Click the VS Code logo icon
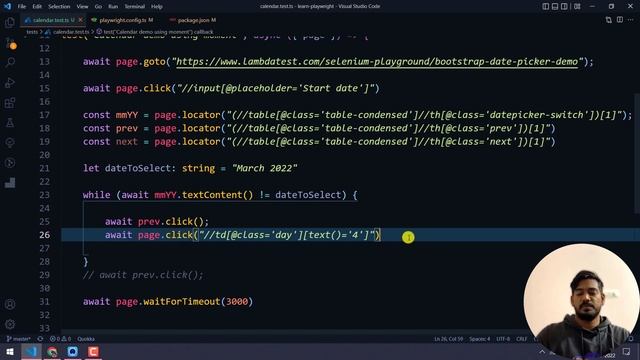Screen dimensions: 640x360 [x=7, y=6]
